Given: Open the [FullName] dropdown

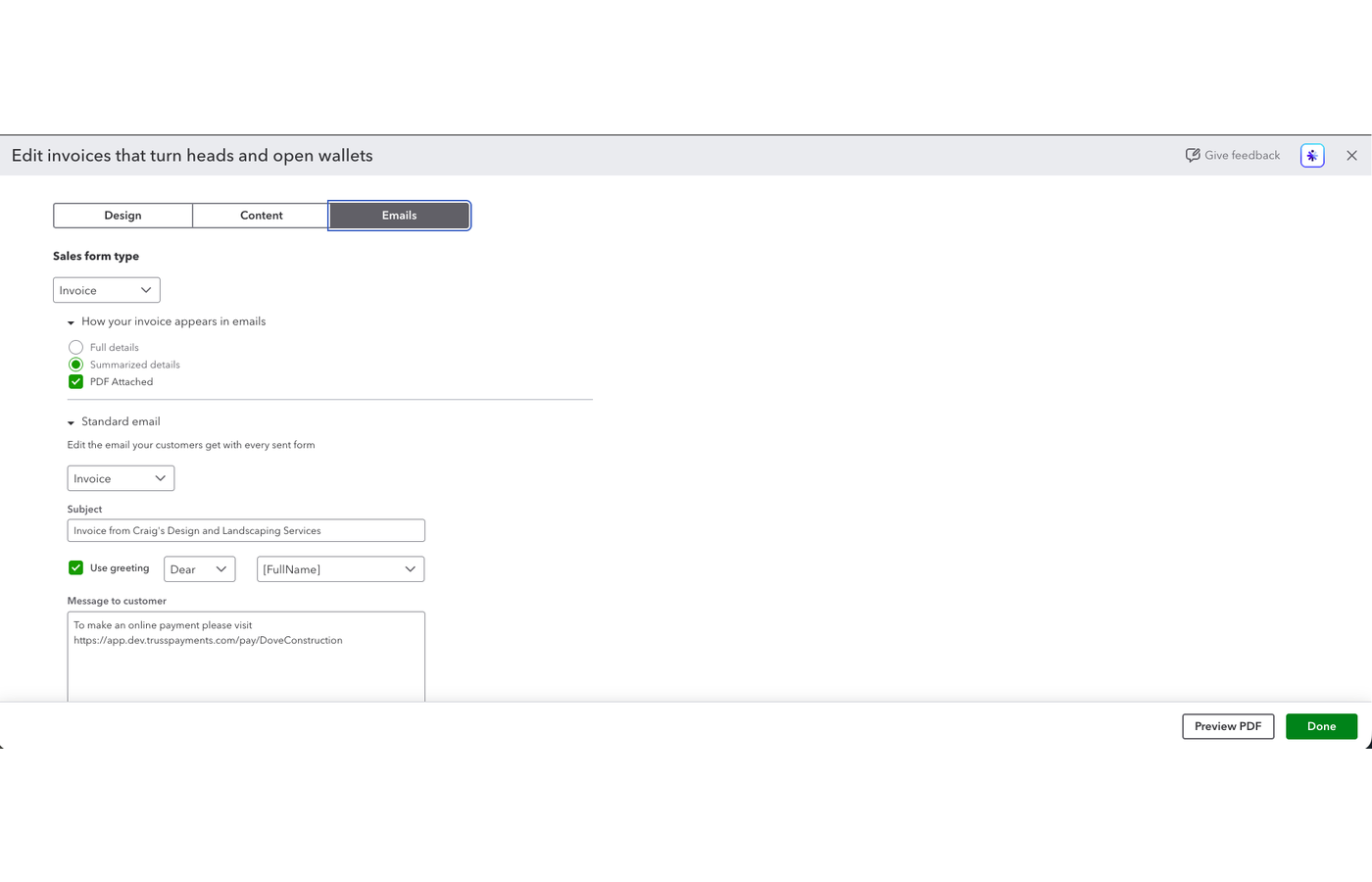Looking at the screenshot, I should tap(340, 569).
